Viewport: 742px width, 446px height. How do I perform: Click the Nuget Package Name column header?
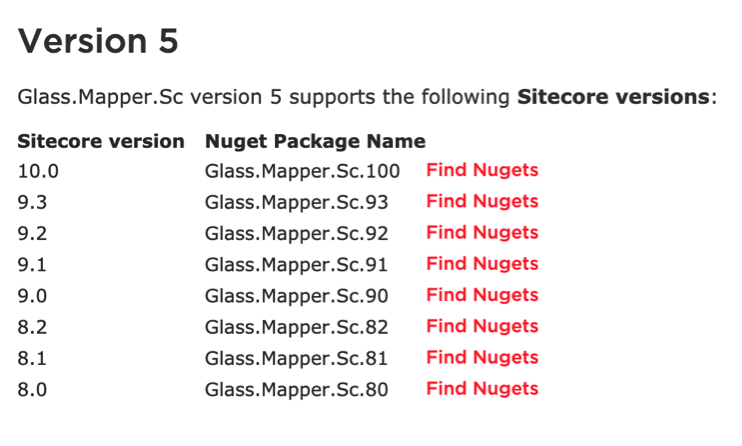315,141
